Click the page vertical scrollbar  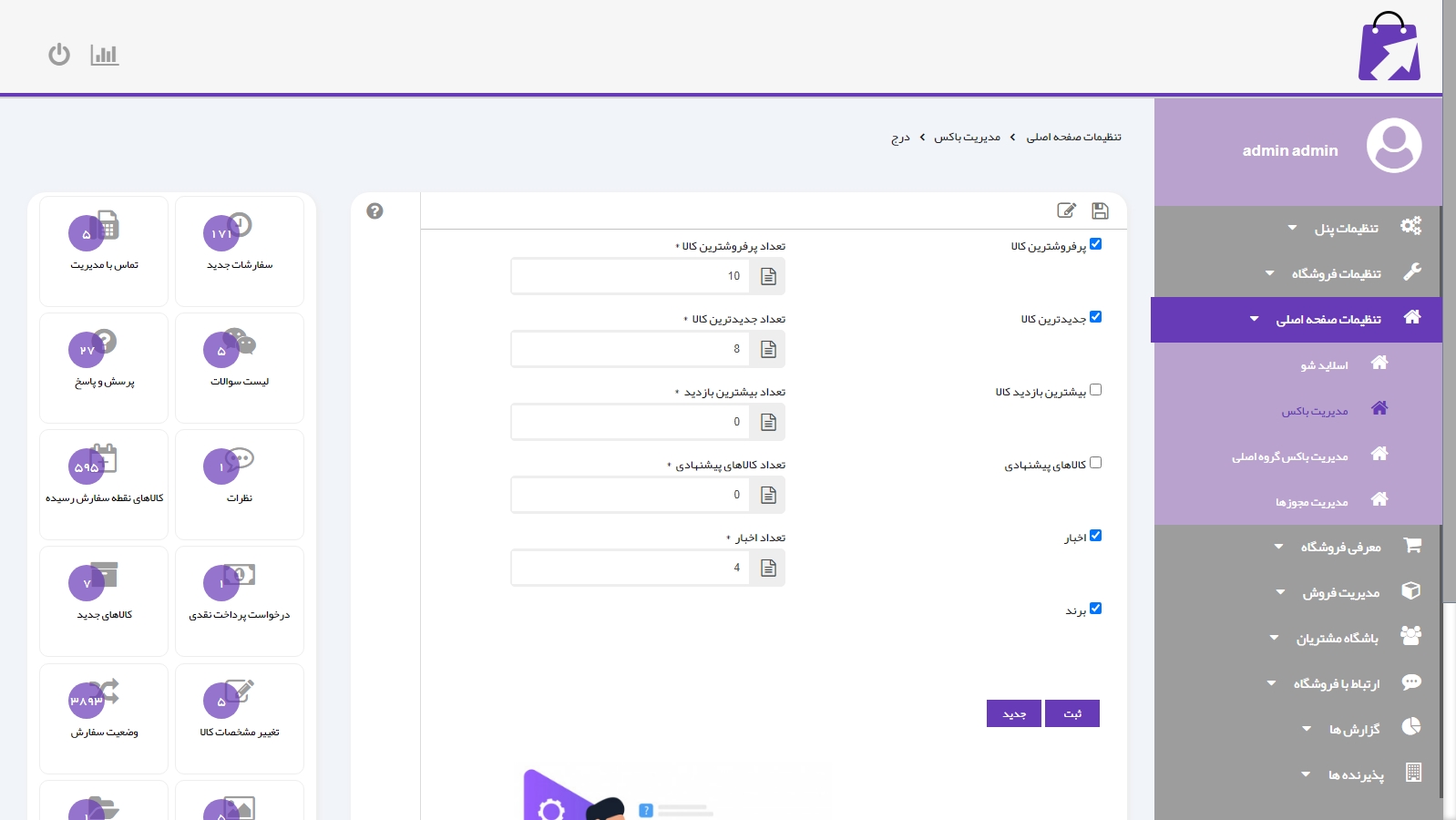point(1449,301)
